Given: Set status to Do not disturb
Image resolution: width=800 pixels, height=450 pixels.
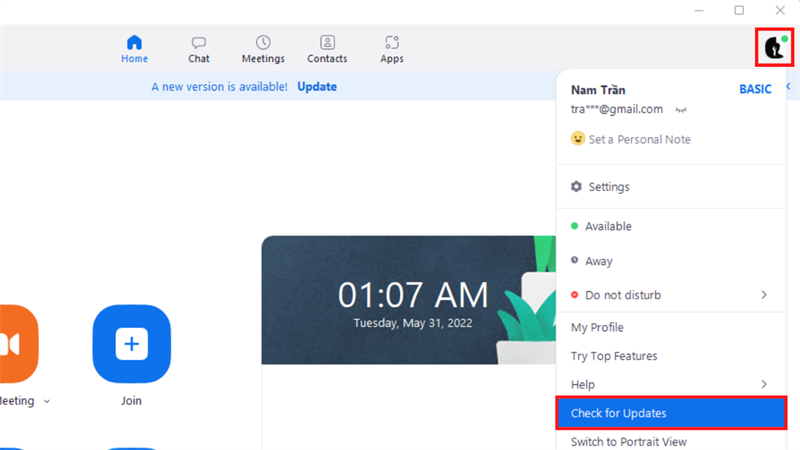Looking at the screenshot, I should (671, 295).
